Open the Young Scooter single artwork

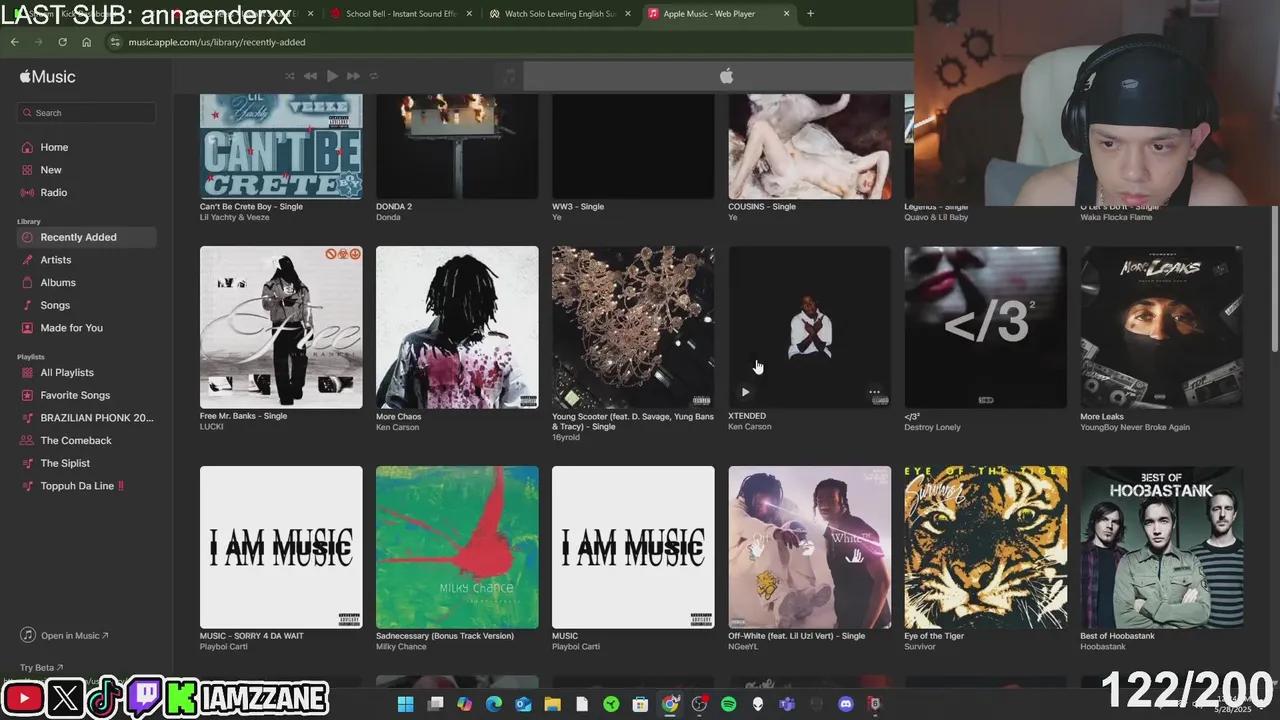pos(633,327)
